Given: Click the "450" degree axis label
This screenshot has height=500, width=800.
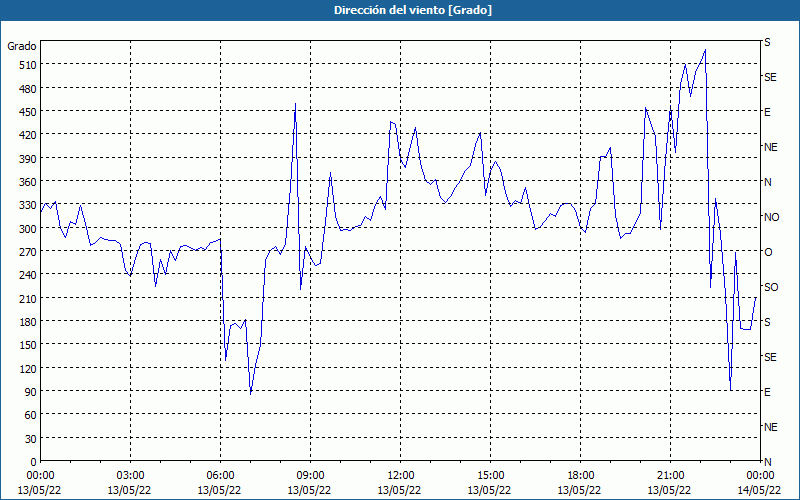Looking at the screenshot, I should pyautogui.click(x=29, y=112).
